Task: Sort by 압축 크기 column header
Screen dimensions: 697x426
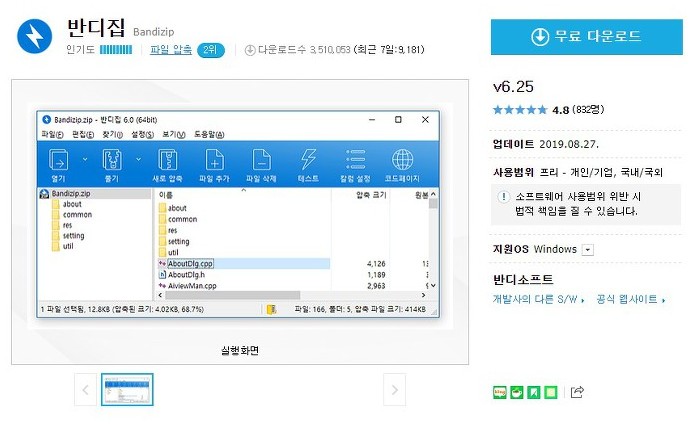Action: pos(371,195)
